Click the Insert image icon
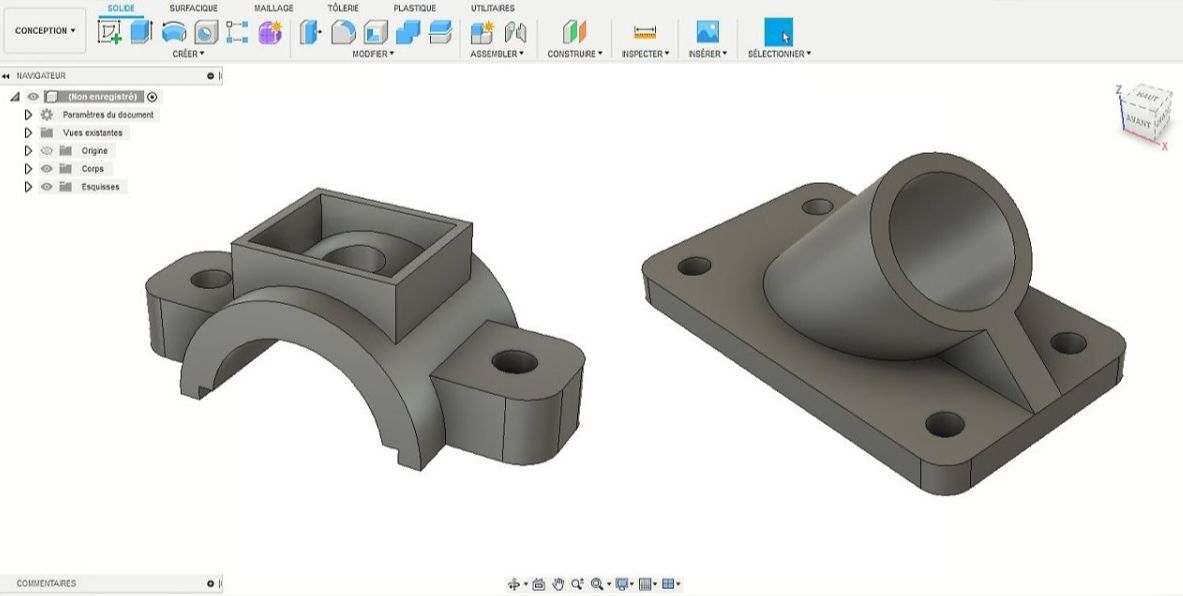 (x=707, y=32)
